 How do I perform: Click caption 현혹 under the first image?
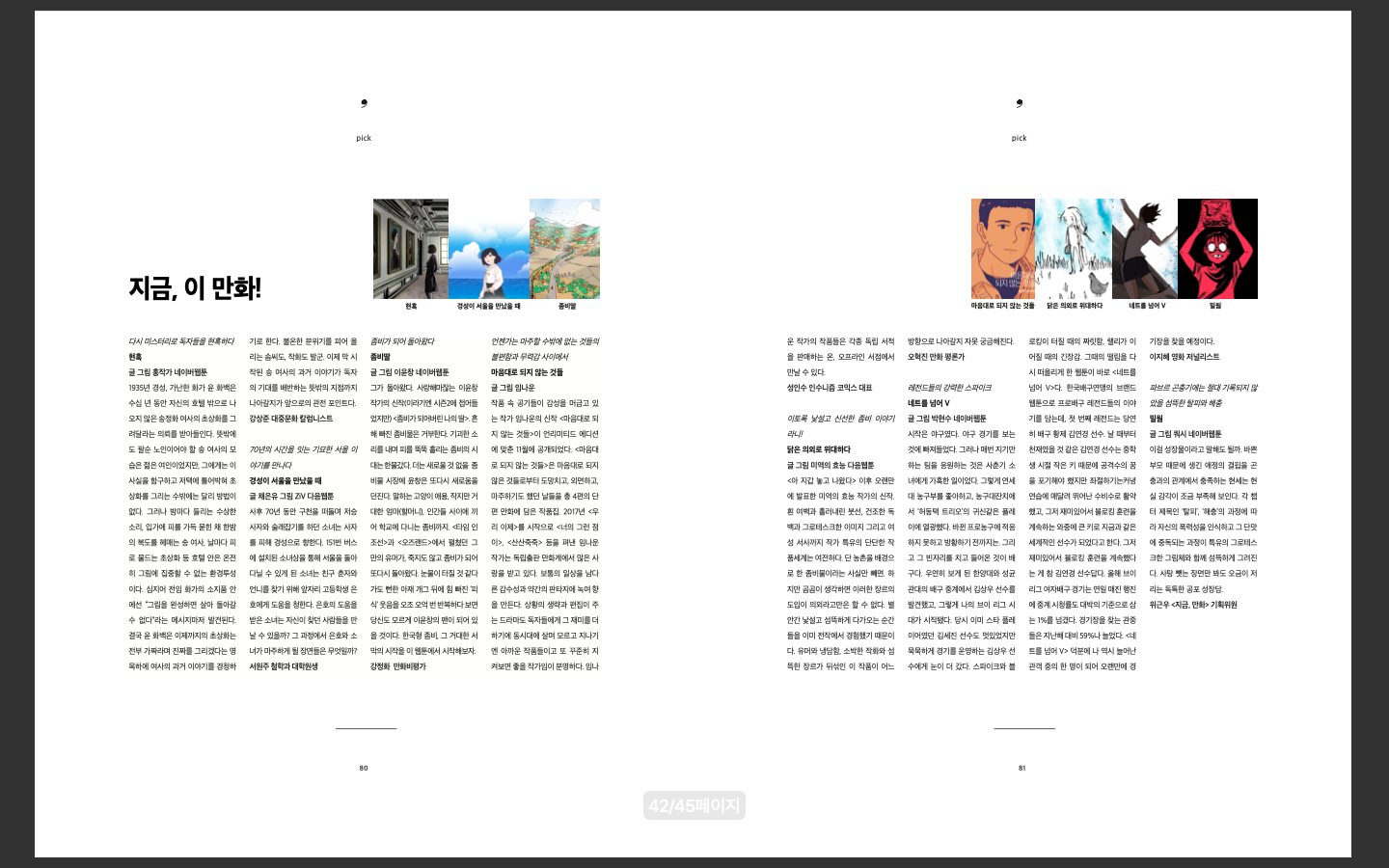click(411, 306)
